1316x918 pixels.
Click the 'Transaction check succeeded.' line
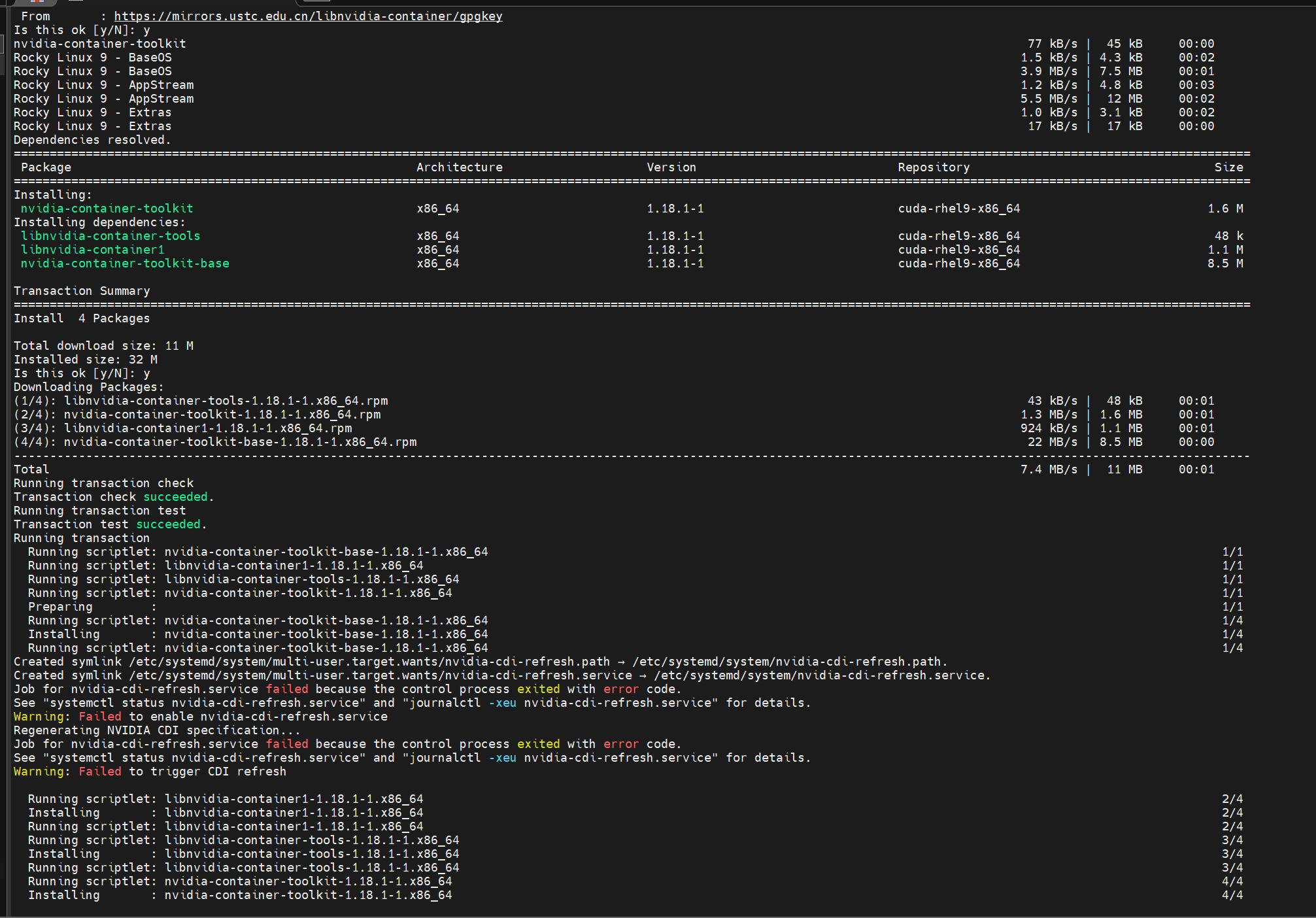(113, 497)
